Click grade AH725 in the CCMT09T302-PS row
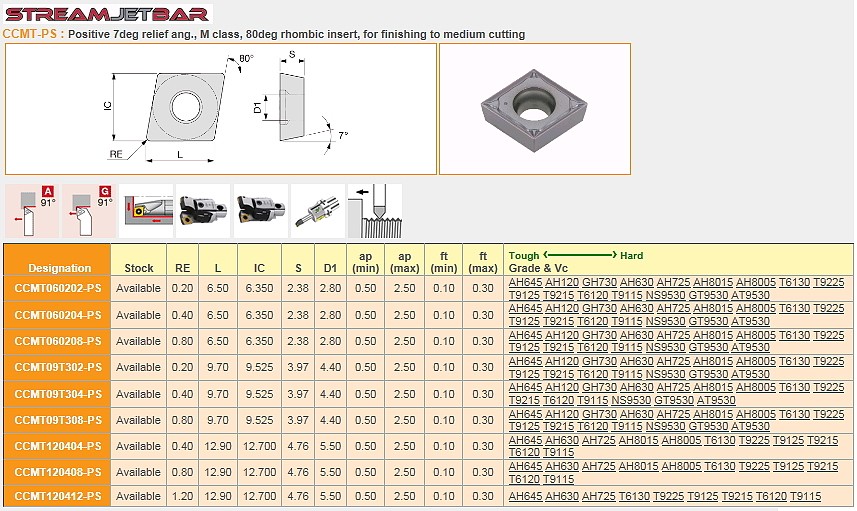 (673, 361)
